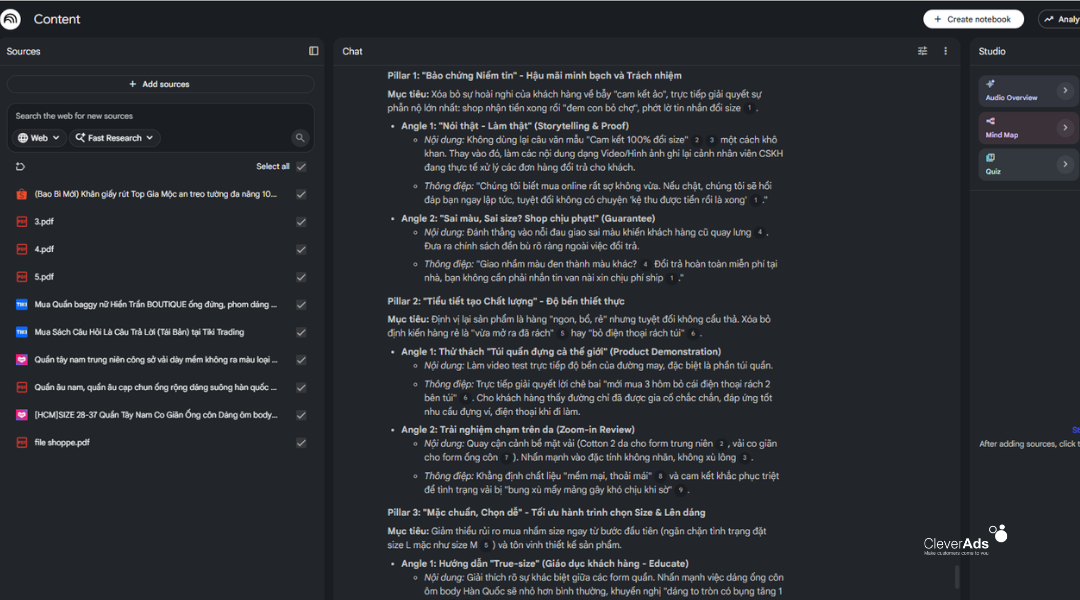Click the Quiz icon
Viewport: 1080px width, 600px height.
coord(990,158)
